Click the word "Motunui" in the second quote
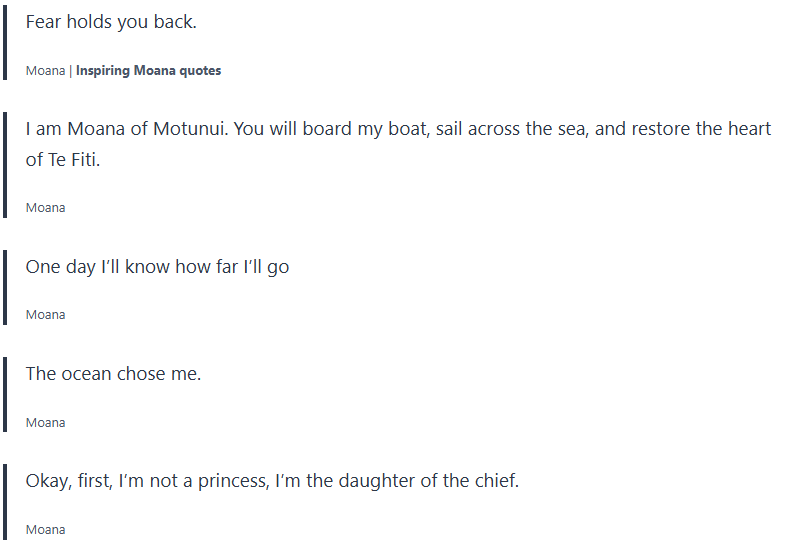This screenshot has height=545, width=807. click(x=189, y=130)
